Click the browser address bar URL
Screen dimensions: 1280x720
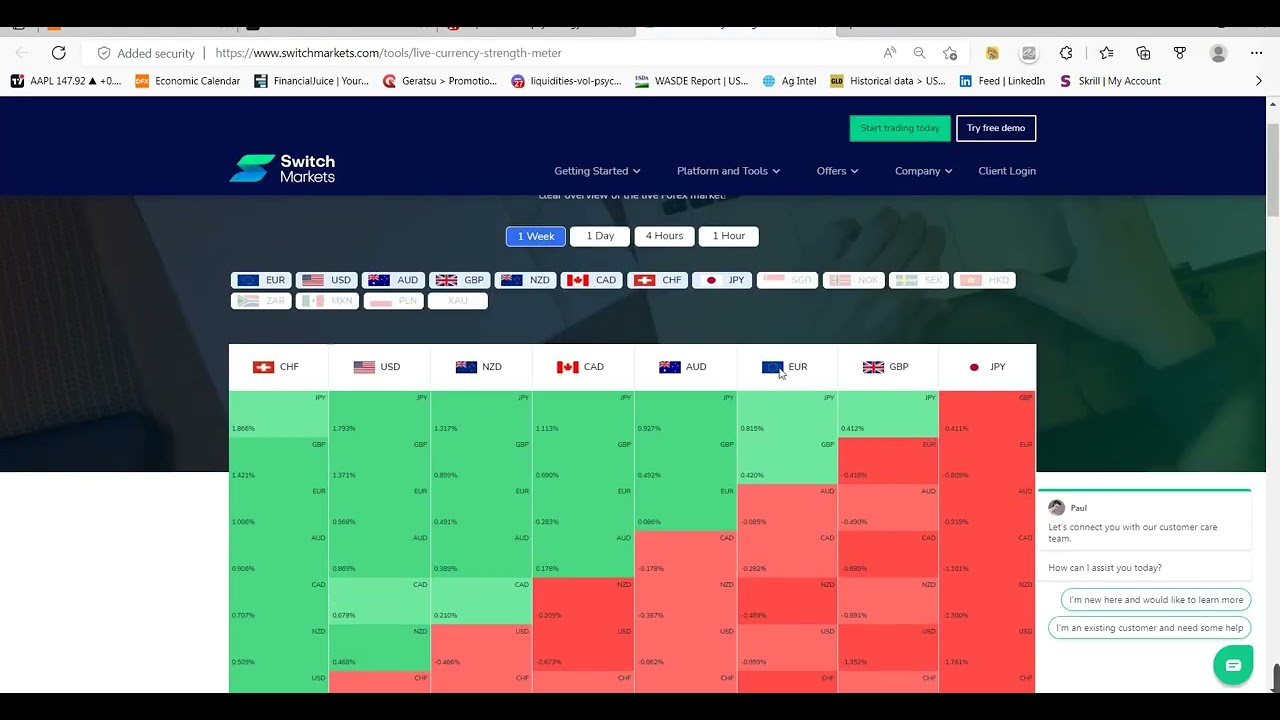[x=388, y=53]
